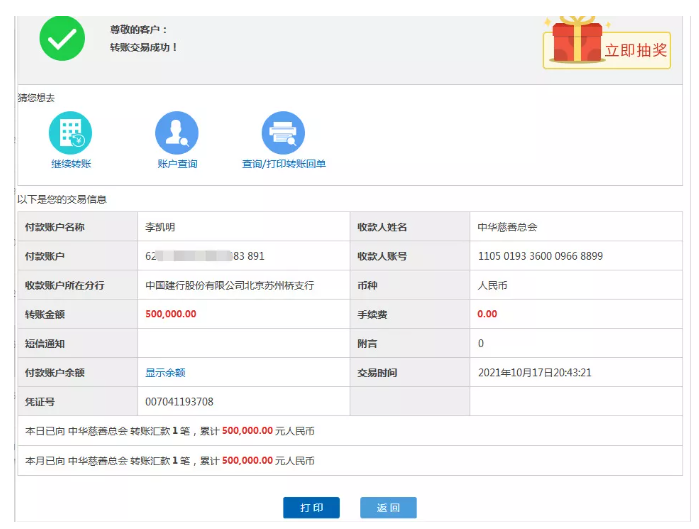Click the 币种 label
This screenshot has width=699, height=529.
click(367, 285)
